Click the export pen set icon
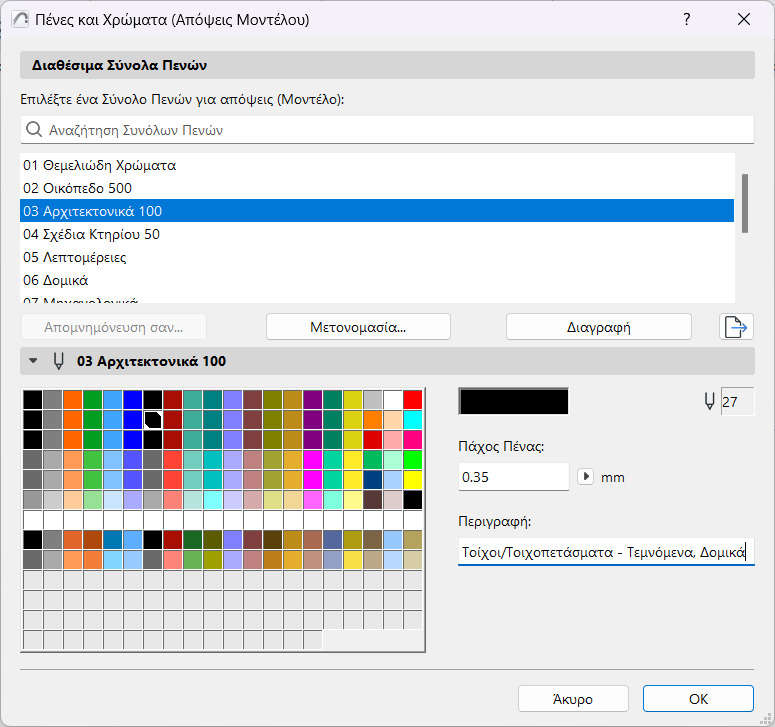 736,327
